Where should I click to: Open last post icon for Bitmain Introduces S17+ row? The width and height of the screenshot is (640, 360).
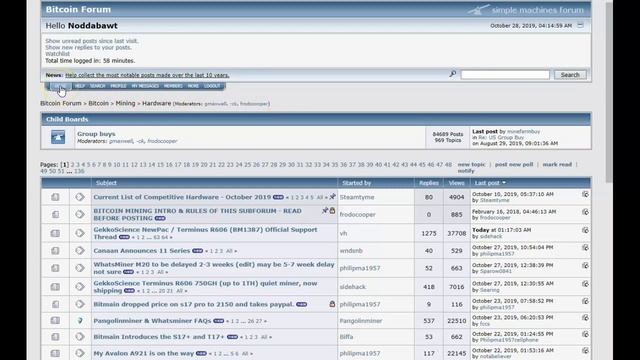tap(585, 334)
